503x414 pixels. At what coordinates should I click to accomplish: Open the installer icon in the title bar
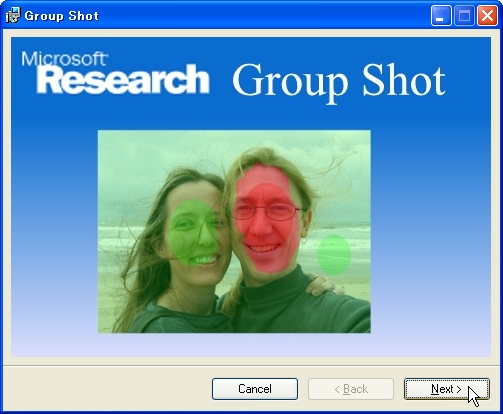tap(13, 15)
